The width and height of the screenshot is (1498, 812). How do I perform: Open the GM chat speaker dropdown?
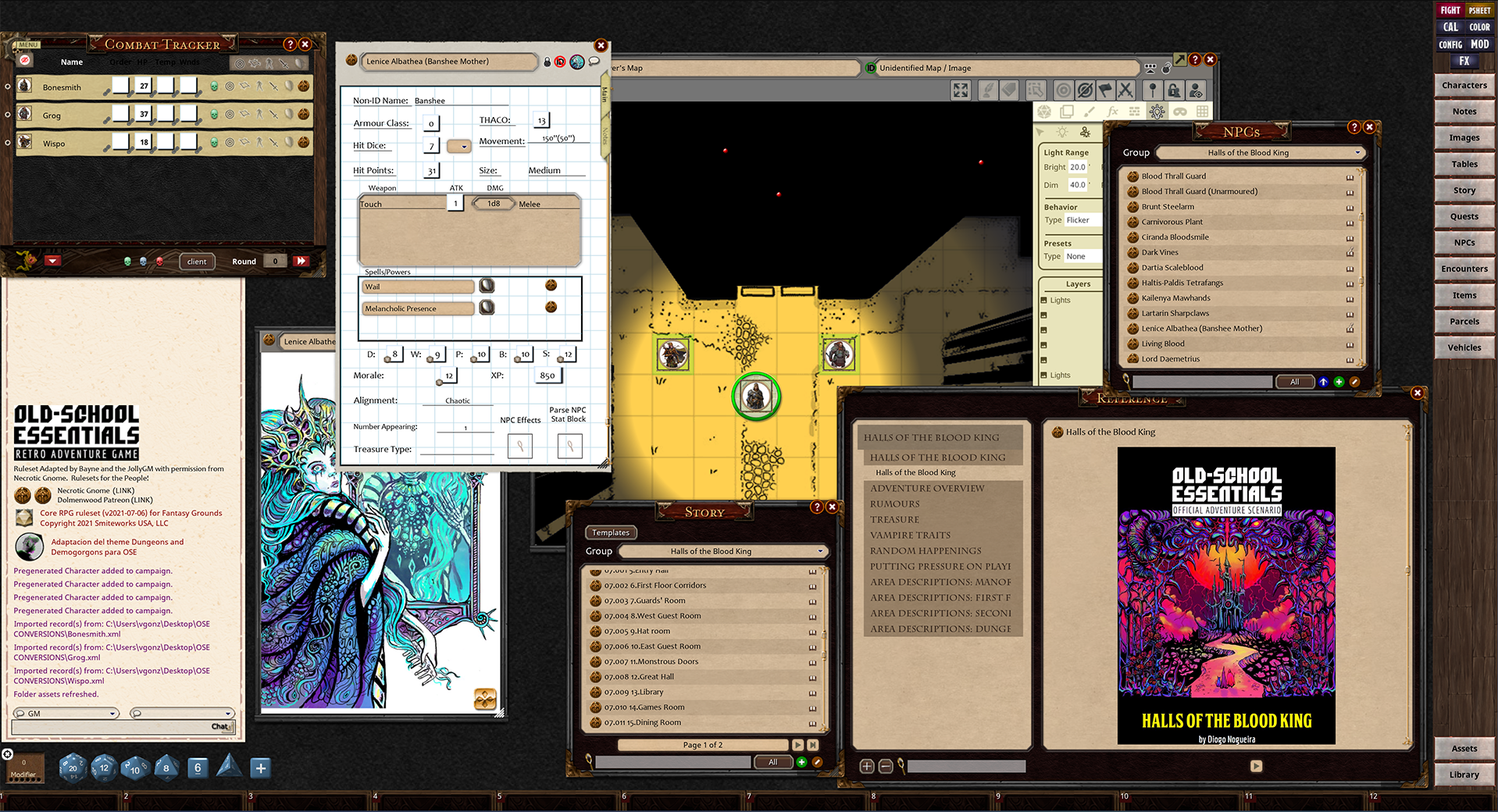[66, 714]
